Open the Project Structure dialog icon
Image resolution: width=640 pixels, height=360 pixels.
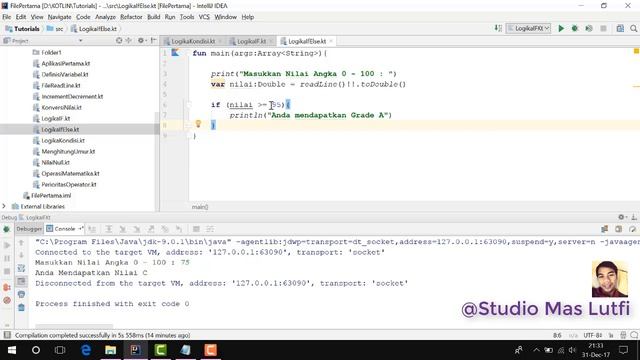pos(620,29)
